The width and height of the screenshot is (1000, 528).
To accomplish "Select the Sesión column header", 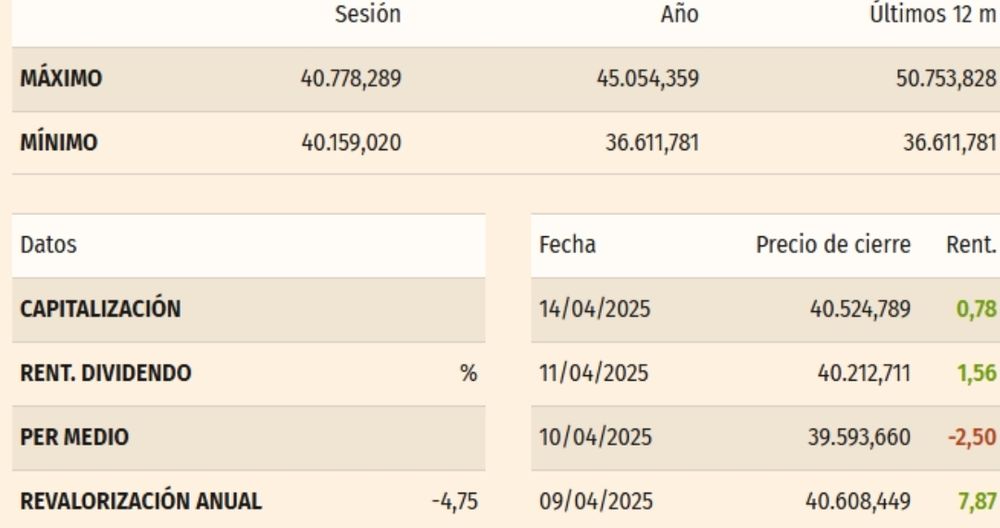I will tap(368, 14).
